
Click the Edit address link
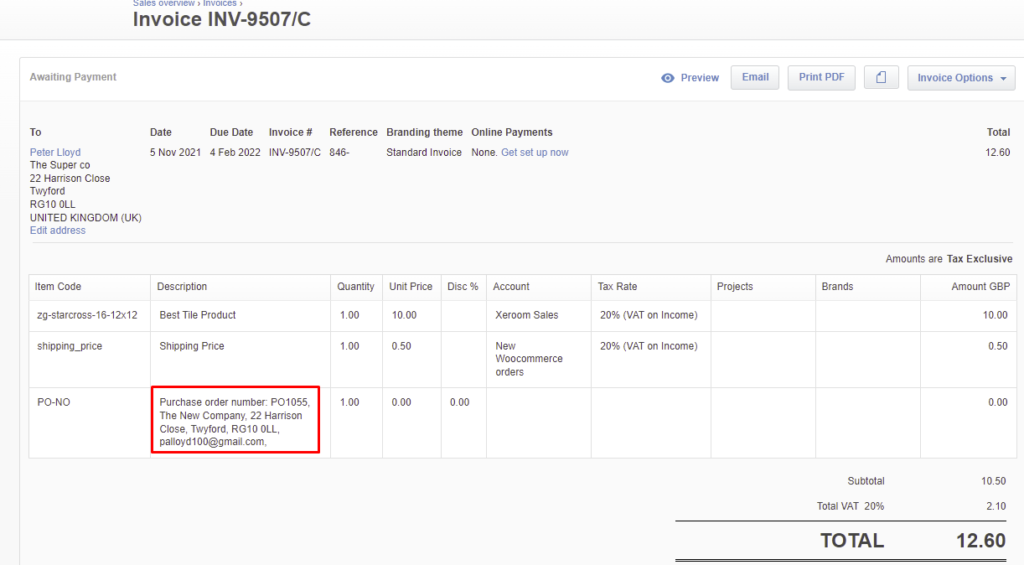click(x=57, y=231)
